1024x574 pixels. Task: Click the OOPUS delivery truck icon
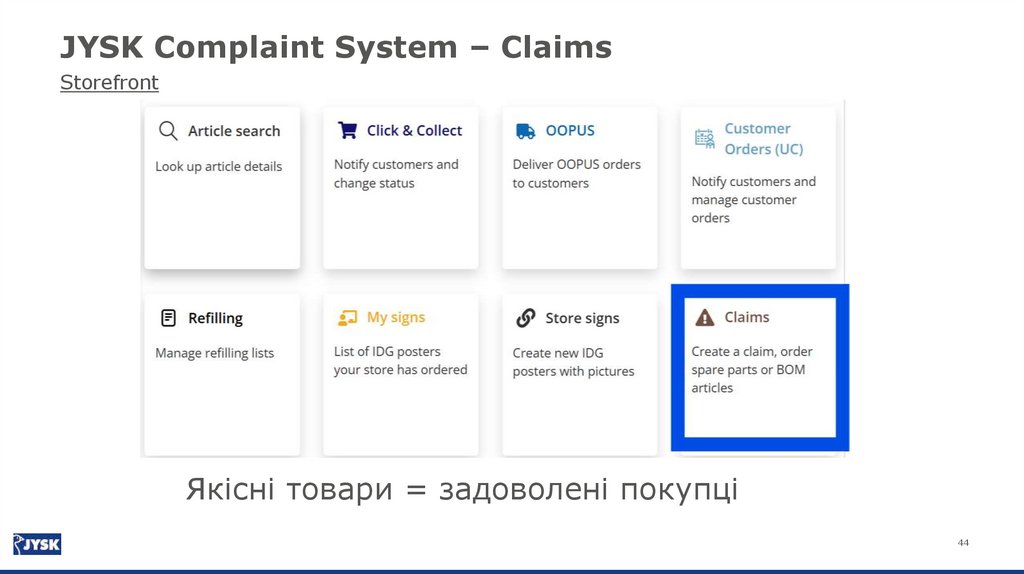pos(526,131)
